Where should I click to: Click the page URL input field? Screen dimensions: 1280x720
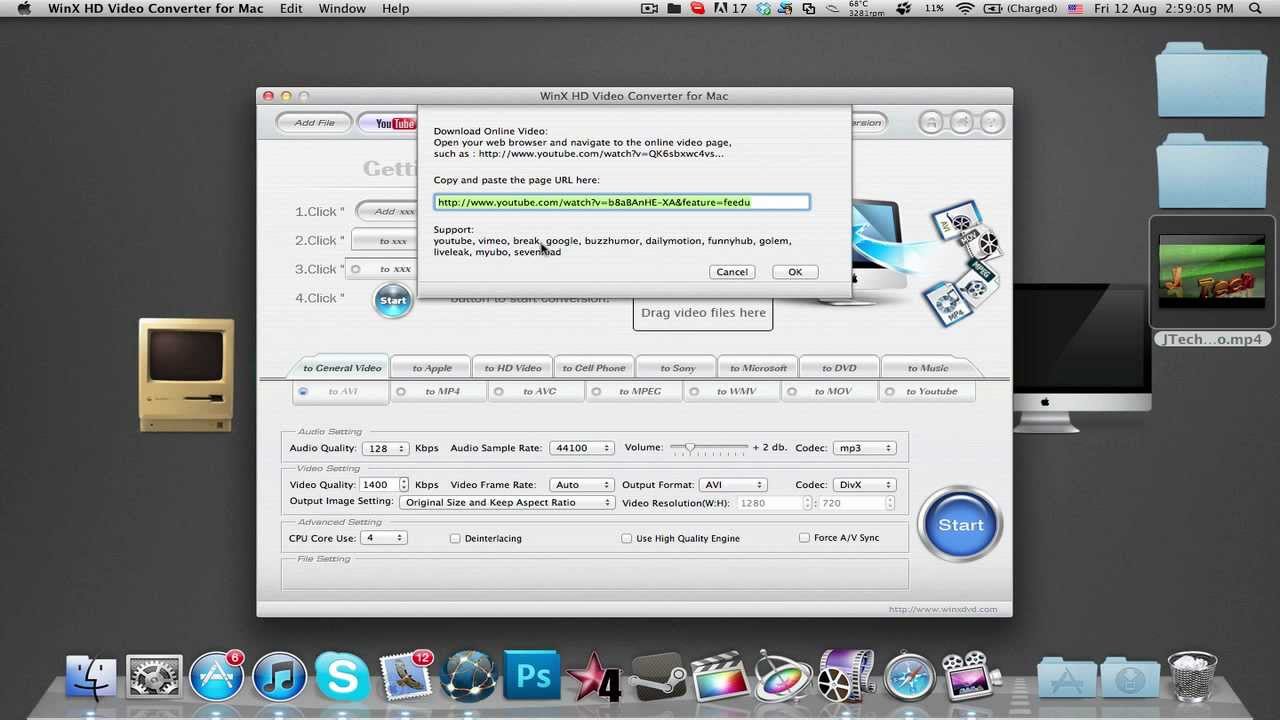(621, 202)
